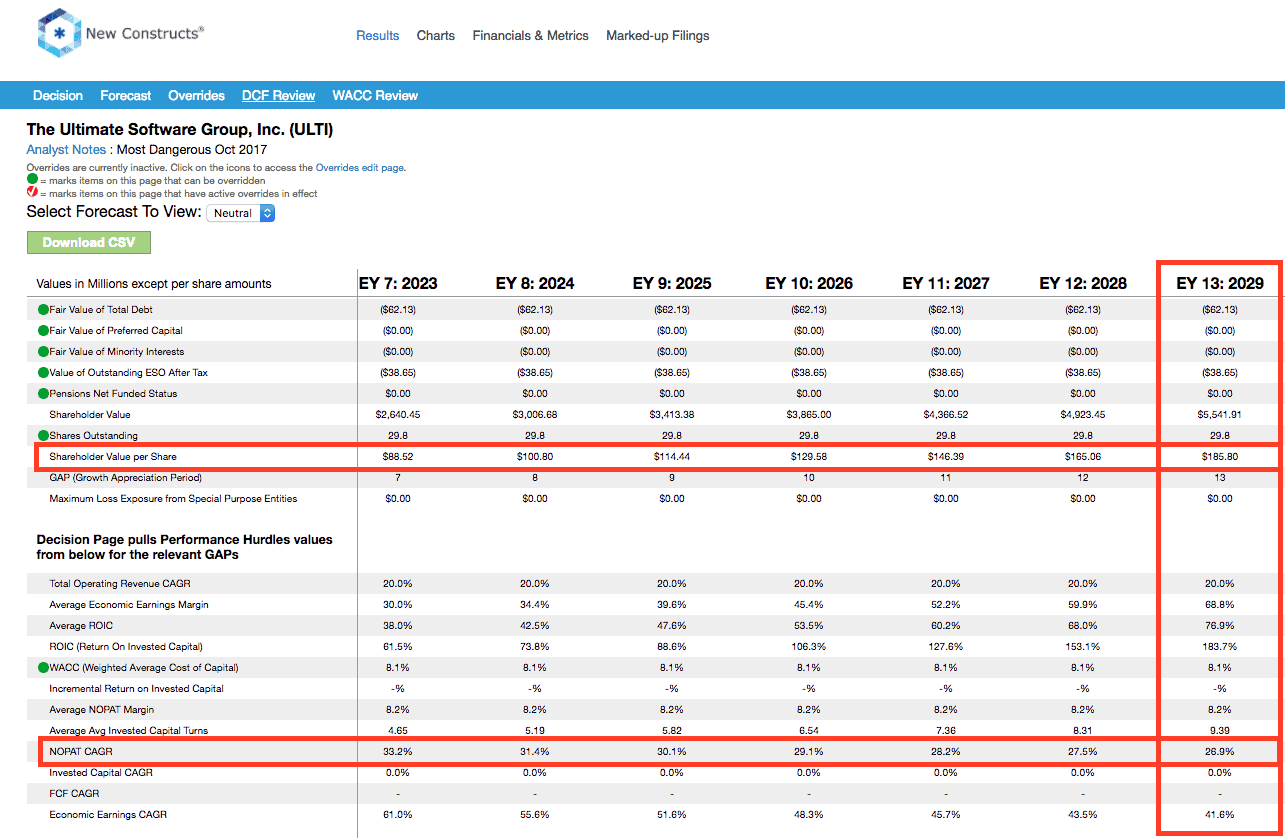The height and width of the screenshot is (838, 1285).
Task: Click the Invested Capital CAGR row label
Action: [101, 772]
